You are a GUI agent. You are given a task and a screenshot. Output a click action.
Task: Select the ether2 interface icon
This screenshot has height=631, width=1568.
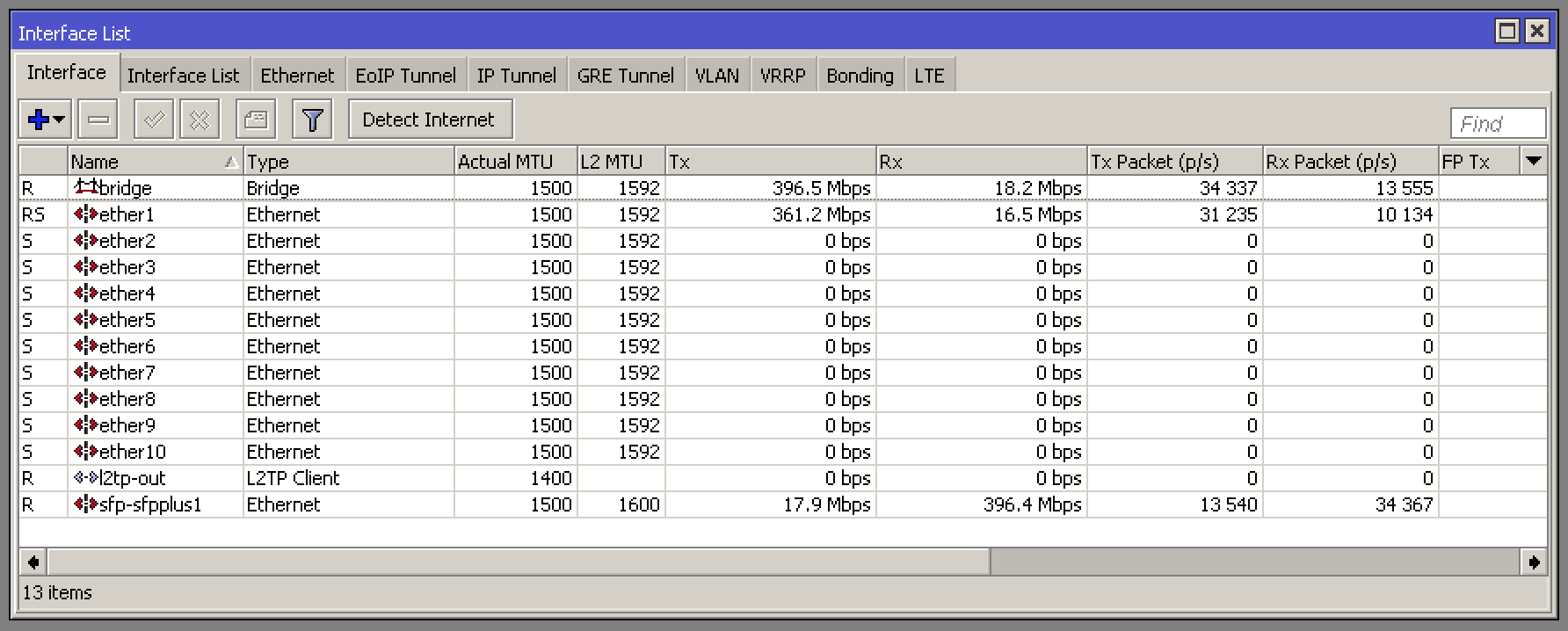[86, 240]
